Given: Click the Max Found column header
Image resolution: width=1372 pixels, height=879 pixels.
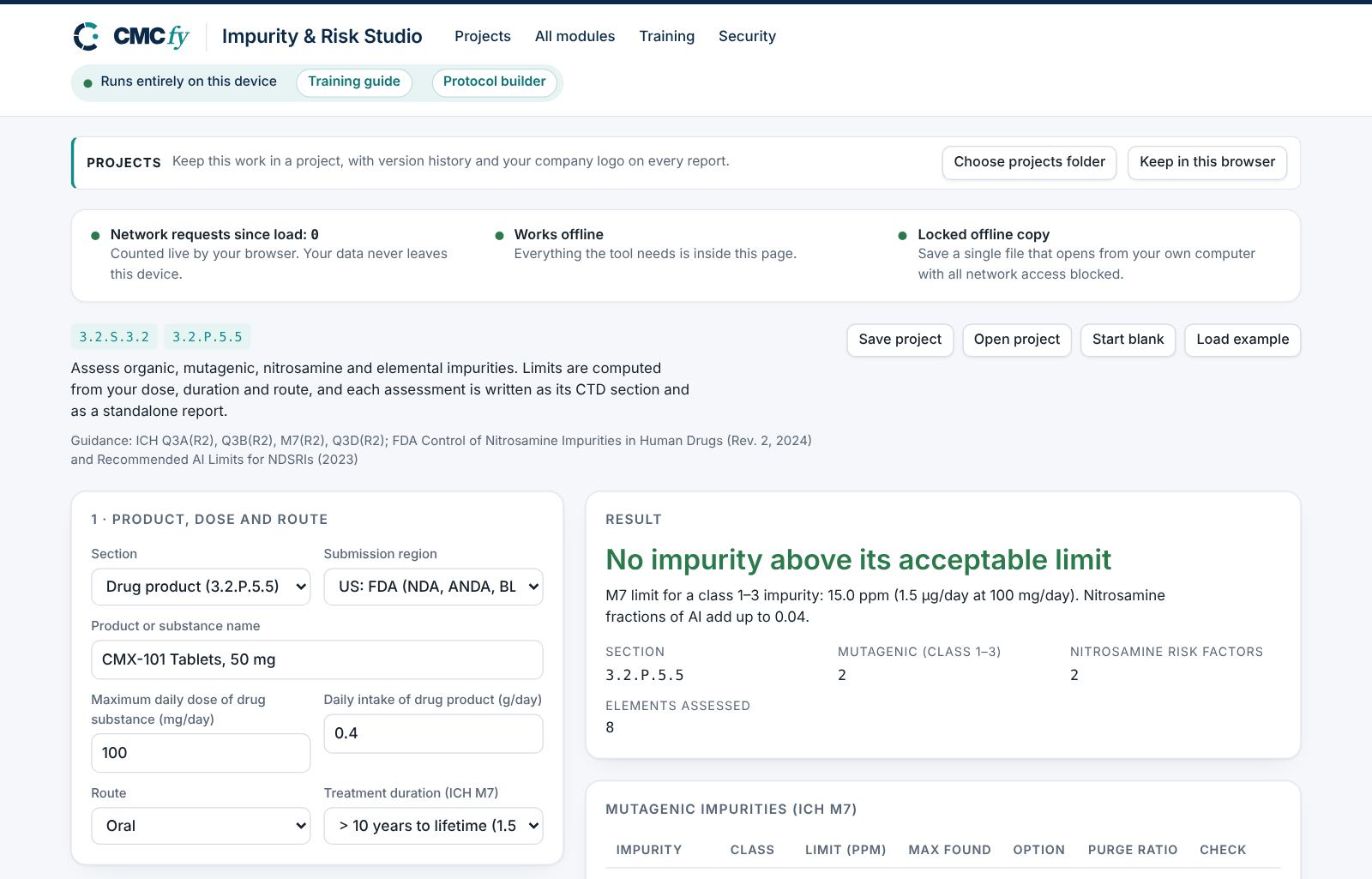Looking at the screenshot, I should [x=949, y=850].
